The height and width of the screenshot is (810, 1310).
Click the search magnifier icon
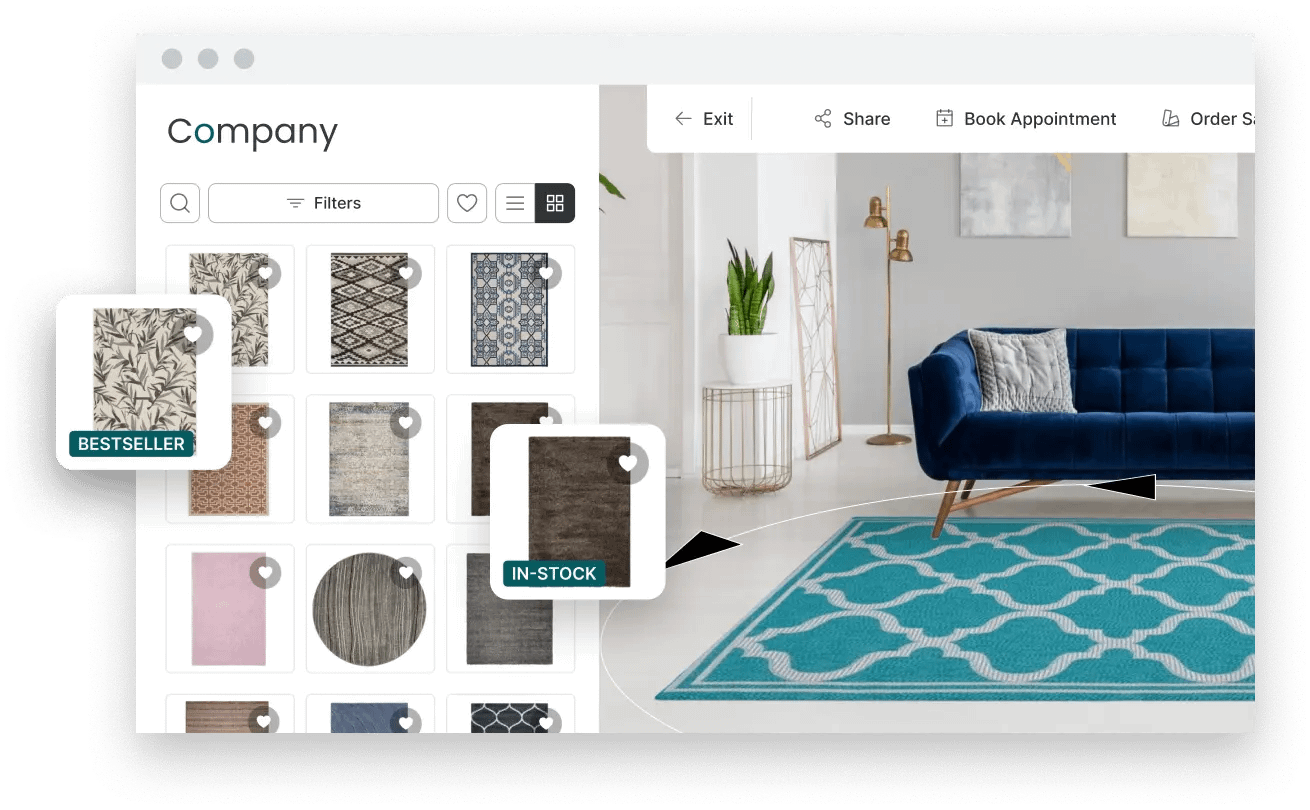pos(180,203)
